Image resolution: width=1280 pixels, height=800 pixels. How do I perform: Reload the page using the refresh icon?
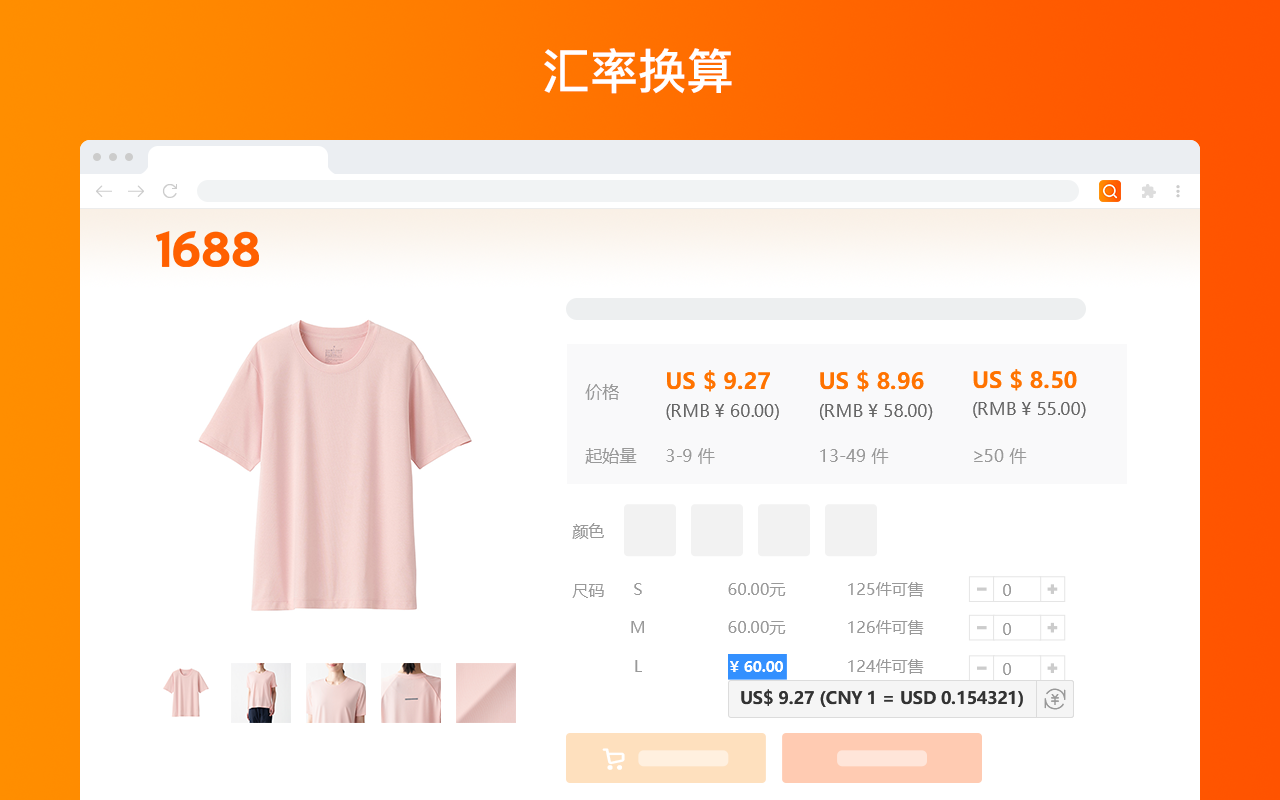169,190
